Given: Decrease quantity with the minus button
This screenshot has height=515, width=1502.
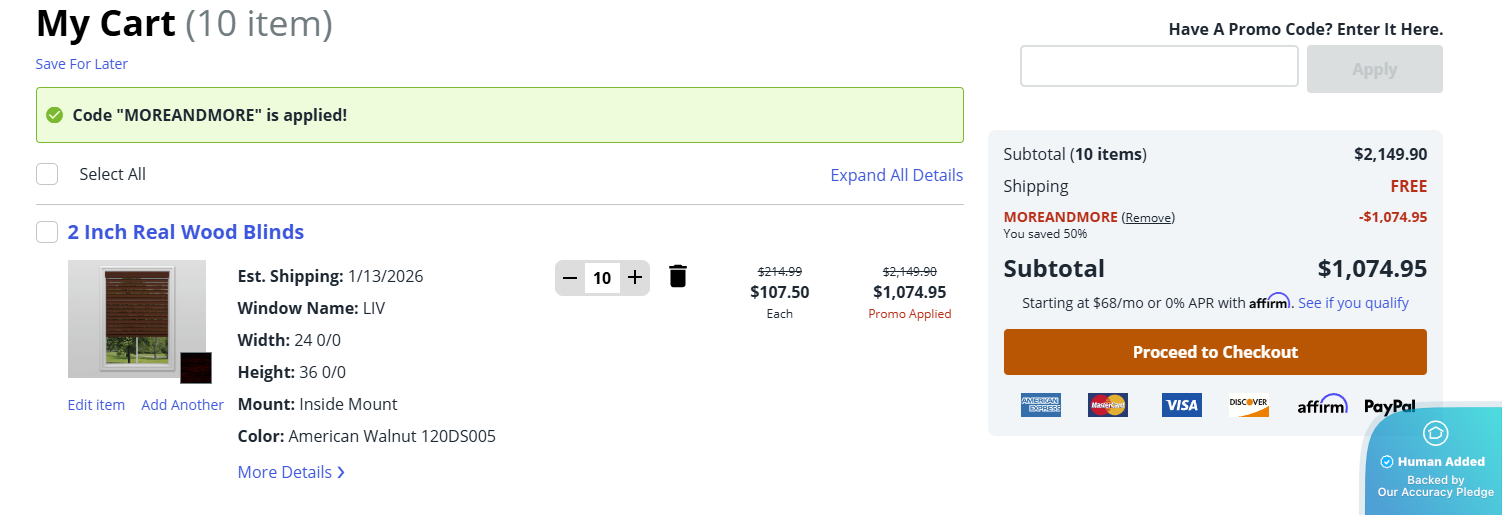Looking at the screenshot, I should 570,277.
